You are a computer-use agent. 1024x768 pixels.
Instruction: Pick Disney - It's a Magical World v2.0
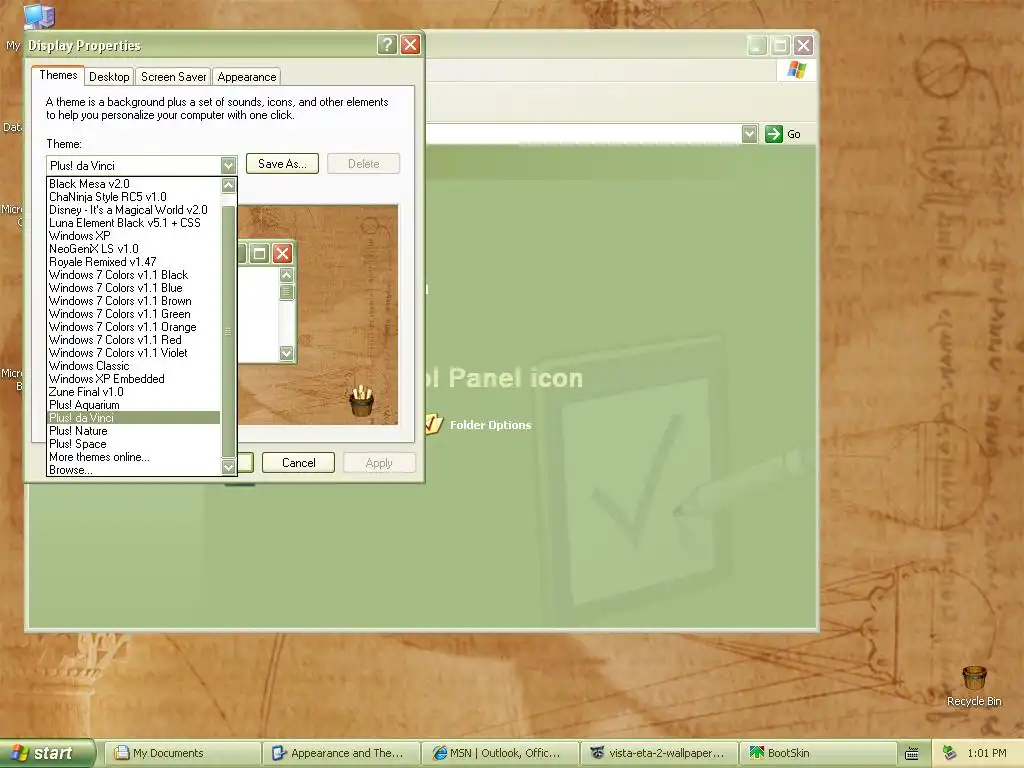click(x=134, y=210)
